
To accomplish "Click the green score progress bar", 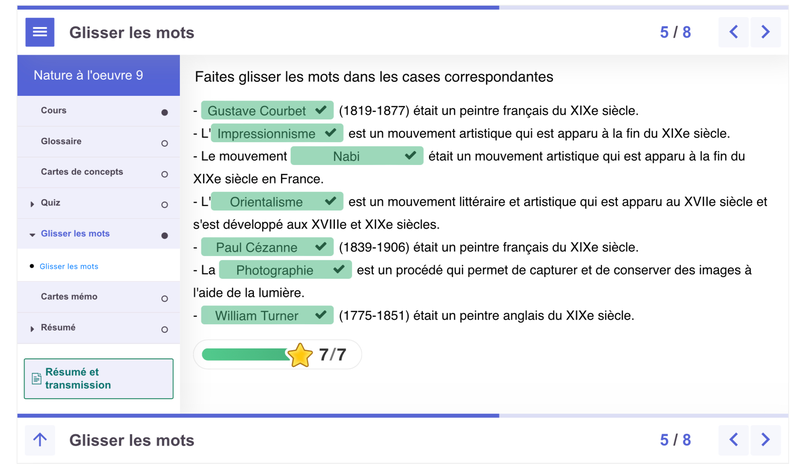I will click(245, 354).
